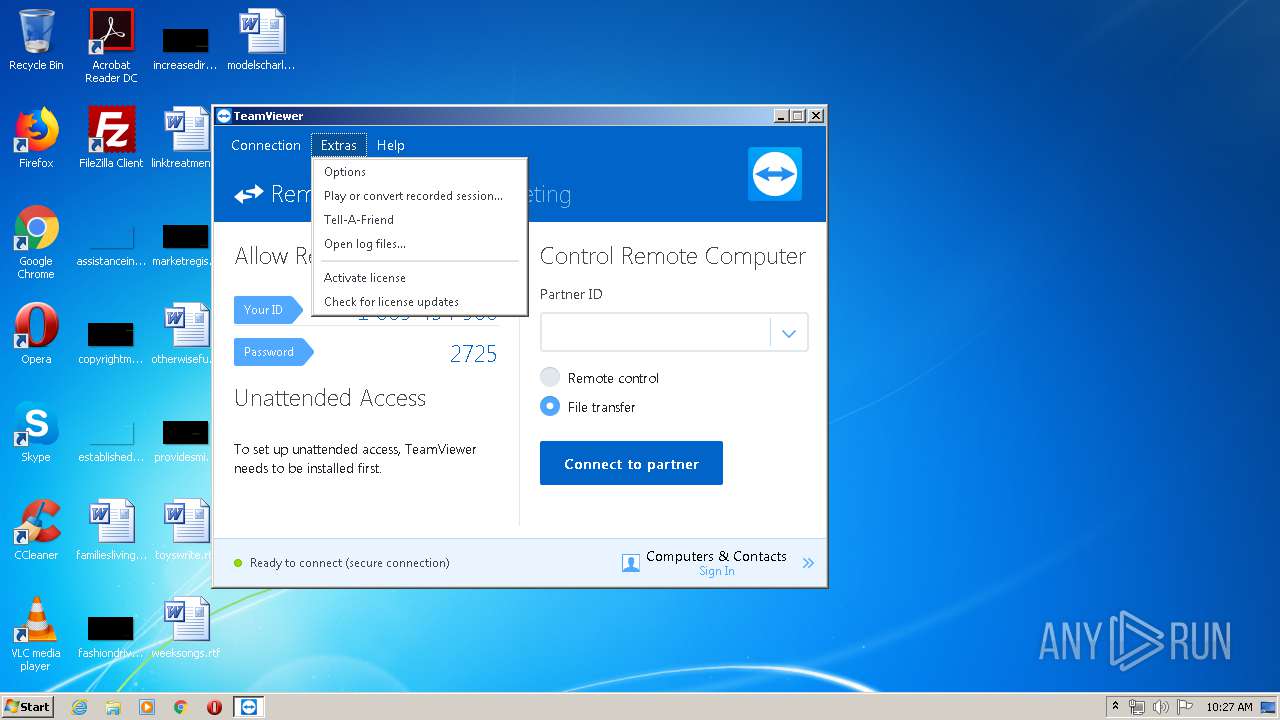Select the Remote control radio button

pos(550,378)
